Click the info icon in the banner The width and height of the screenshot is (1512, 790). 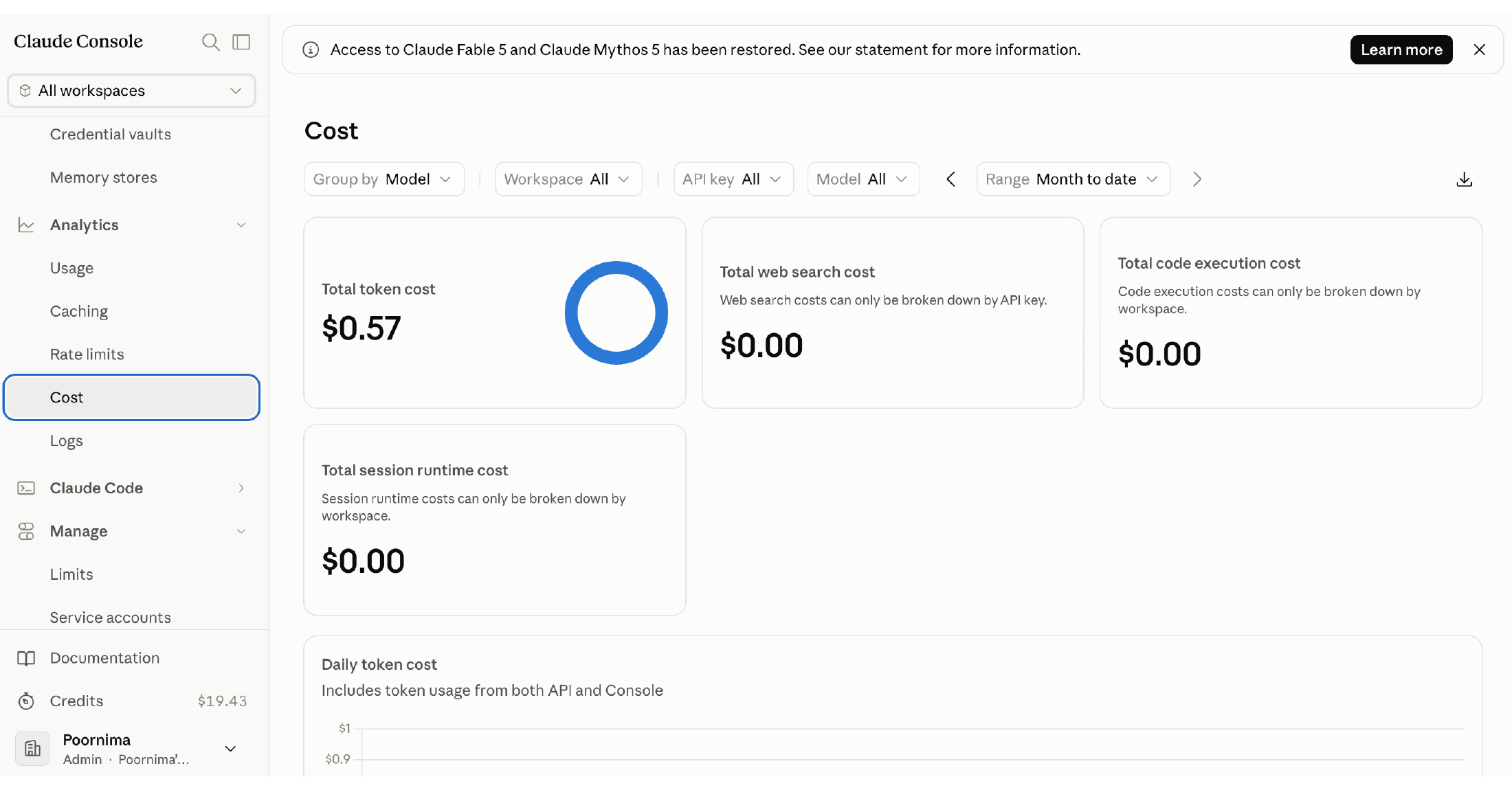(x=311, y=49)
